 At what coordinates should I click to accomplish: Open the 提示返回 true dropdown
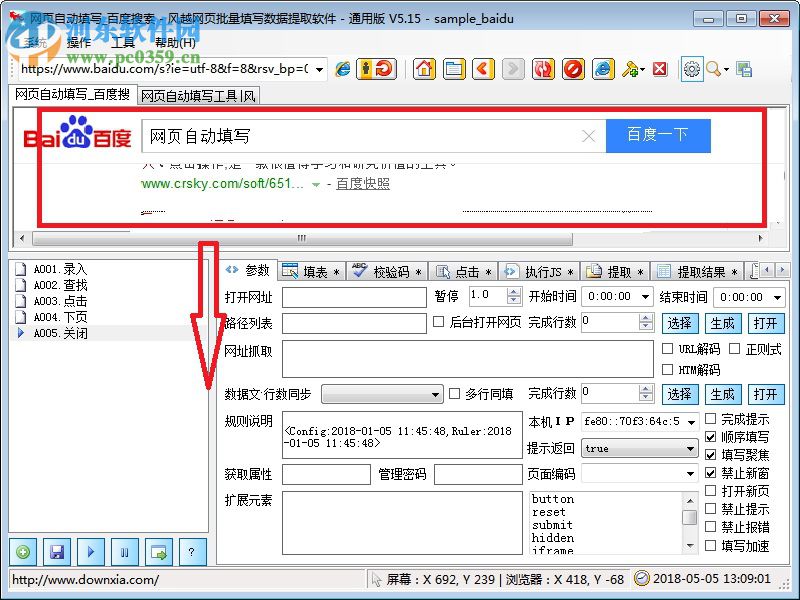click(691, 448)
